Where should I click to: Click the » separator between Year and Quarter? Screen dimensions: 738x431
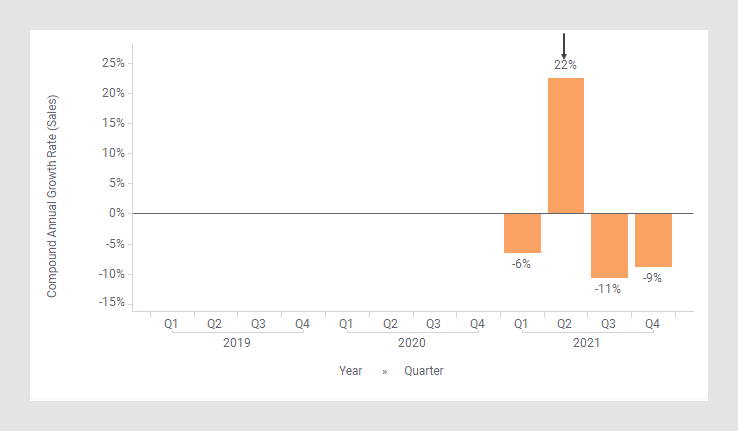coord(383,371)
